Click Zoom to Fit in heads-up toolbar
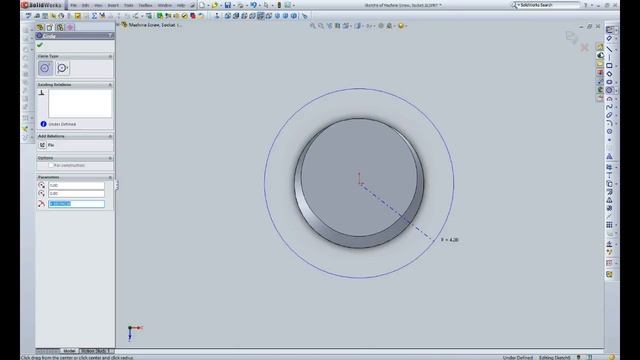 313,26
